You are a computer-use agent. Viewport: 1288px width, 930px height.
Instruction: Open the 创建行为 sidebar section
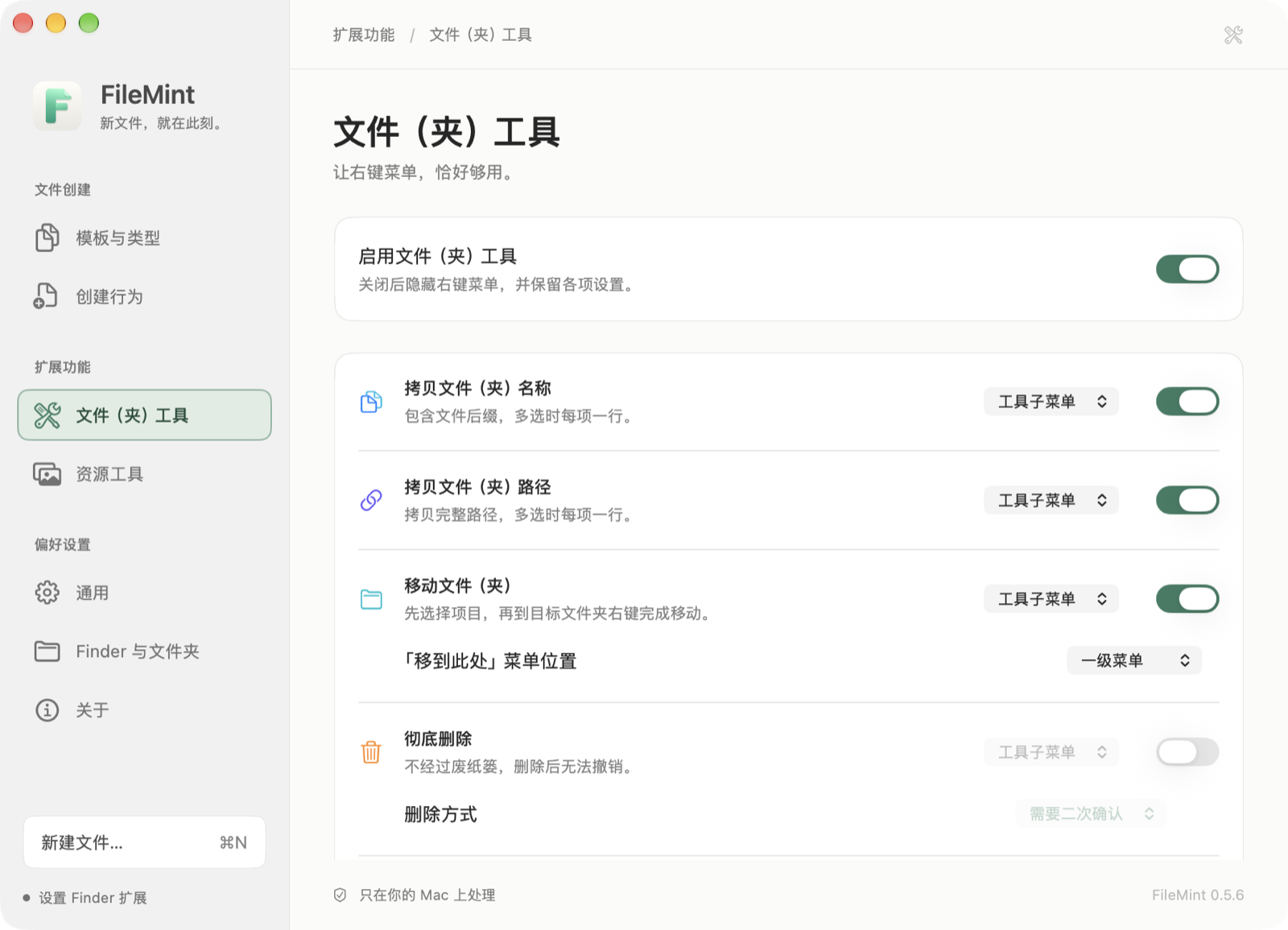click(x=144, y=296)
